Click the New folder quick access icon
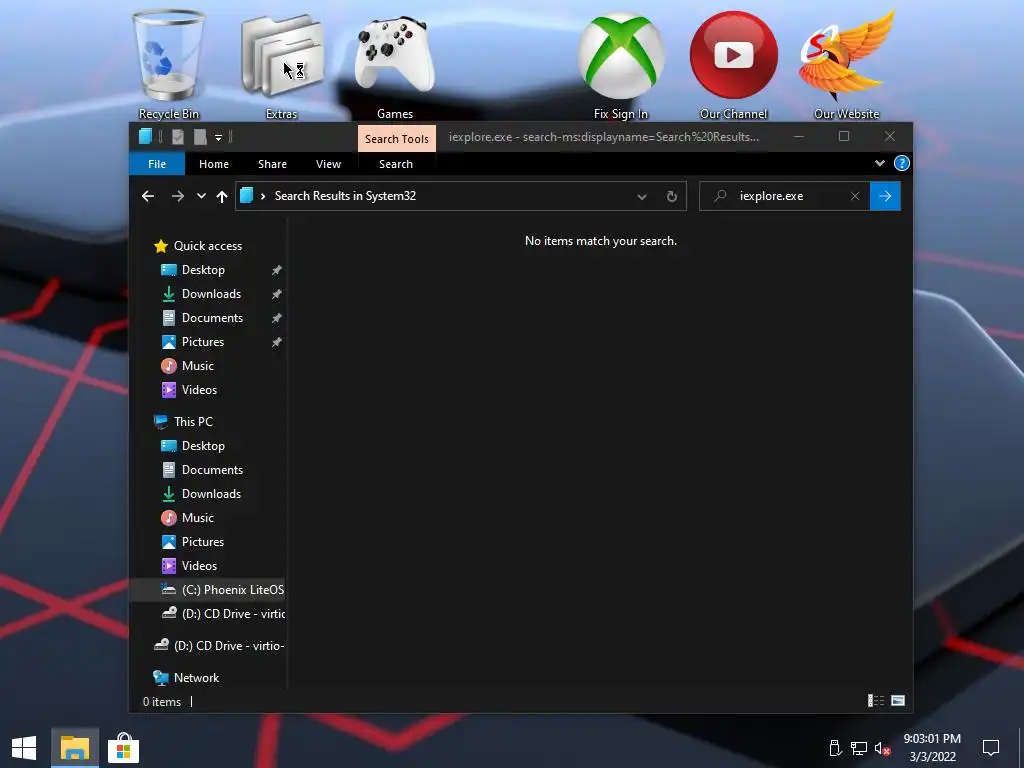Image resolution: width=1024 pixels, height=768 pixels. point(200,137)
